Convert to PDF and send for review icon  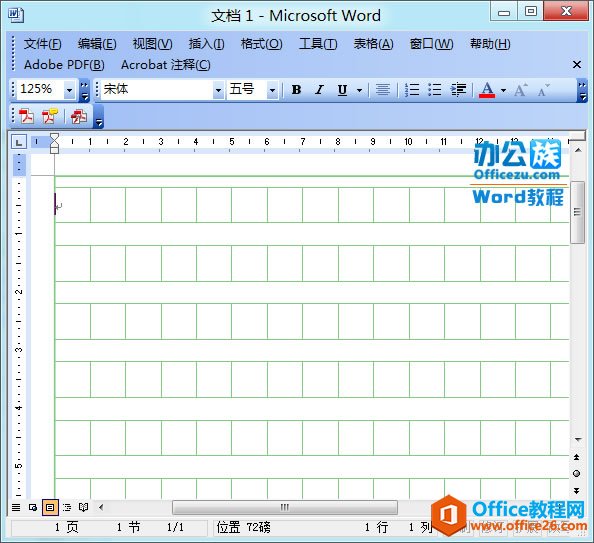click(79, 116)
